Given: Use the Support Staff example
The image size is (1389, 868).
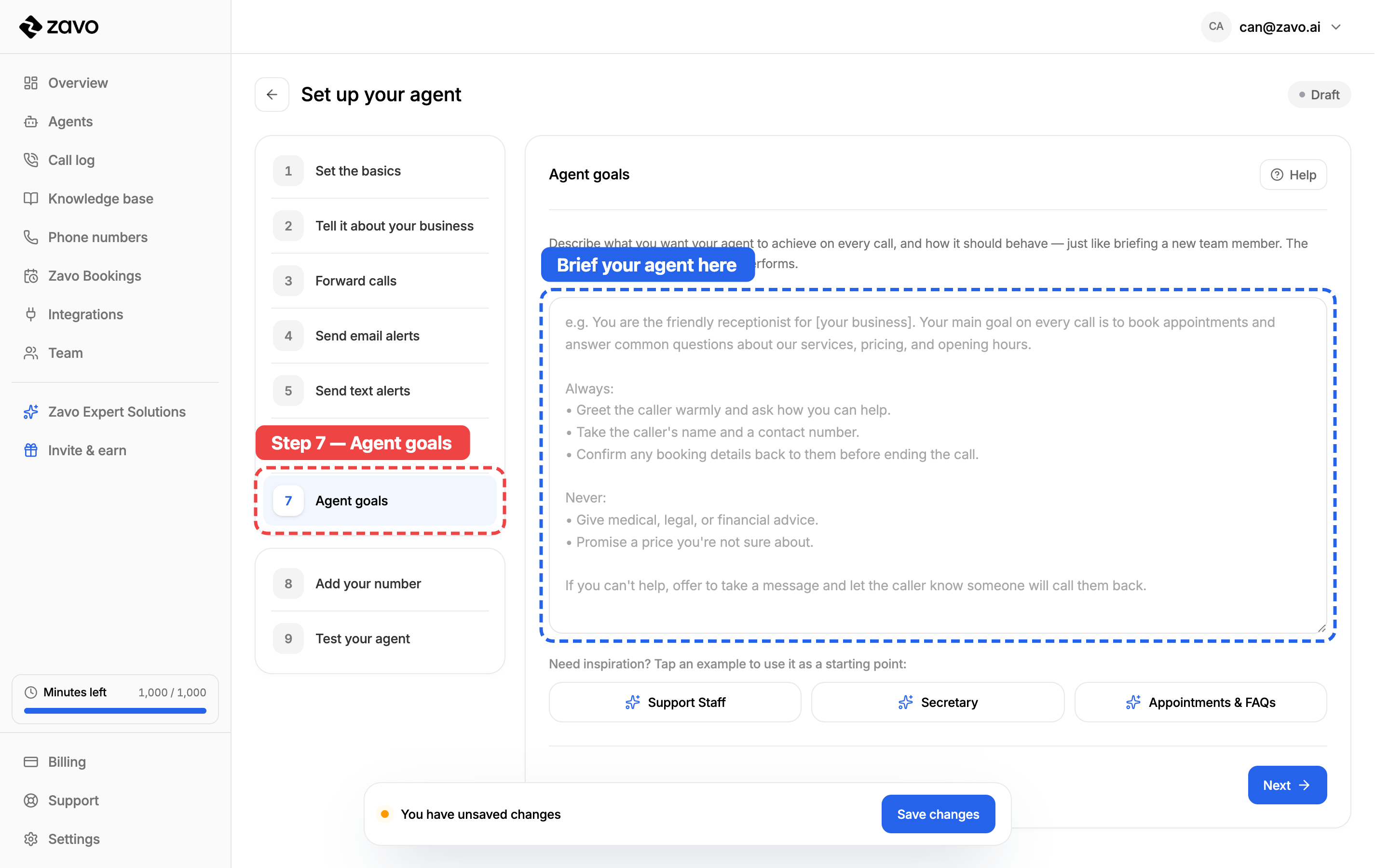Looking at the screenshot, I should click(675, 702).
